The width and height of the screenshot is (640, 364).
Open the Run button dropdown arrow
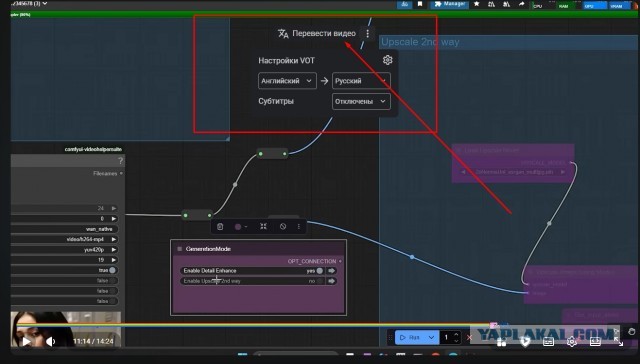pyautogui.click(x=431, y=337)
